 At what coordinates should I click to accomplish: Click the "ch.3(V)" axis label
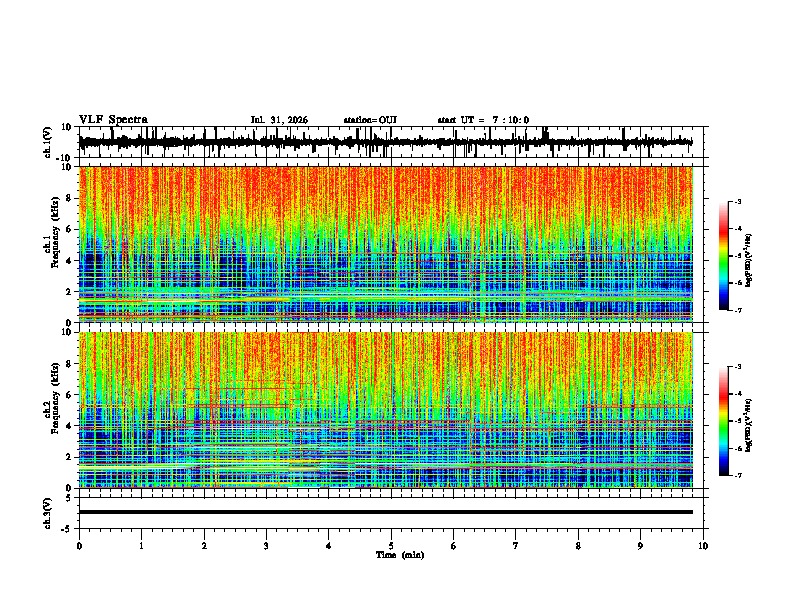point(48,513)
